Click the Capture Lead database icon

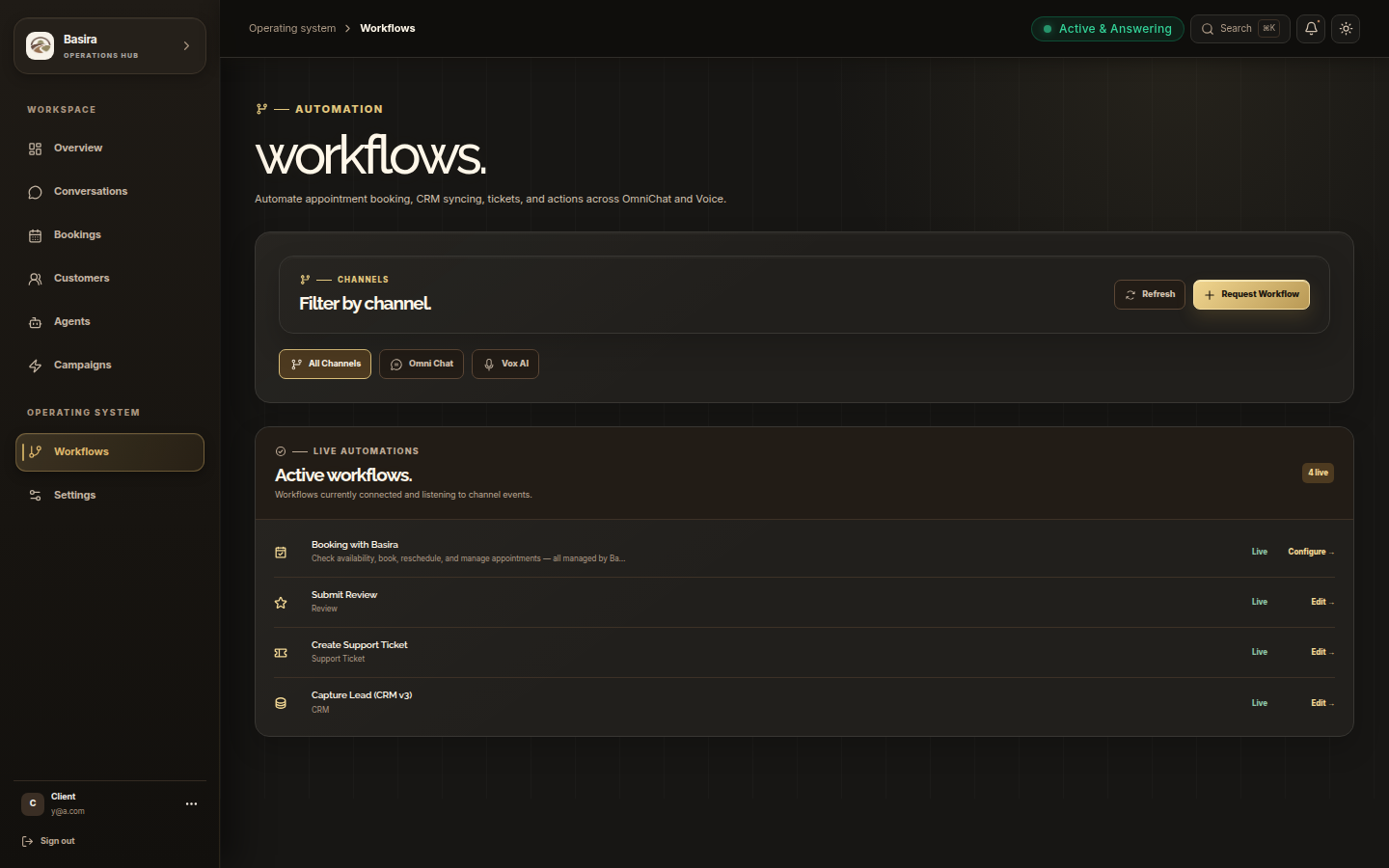[x=281, y=703]
